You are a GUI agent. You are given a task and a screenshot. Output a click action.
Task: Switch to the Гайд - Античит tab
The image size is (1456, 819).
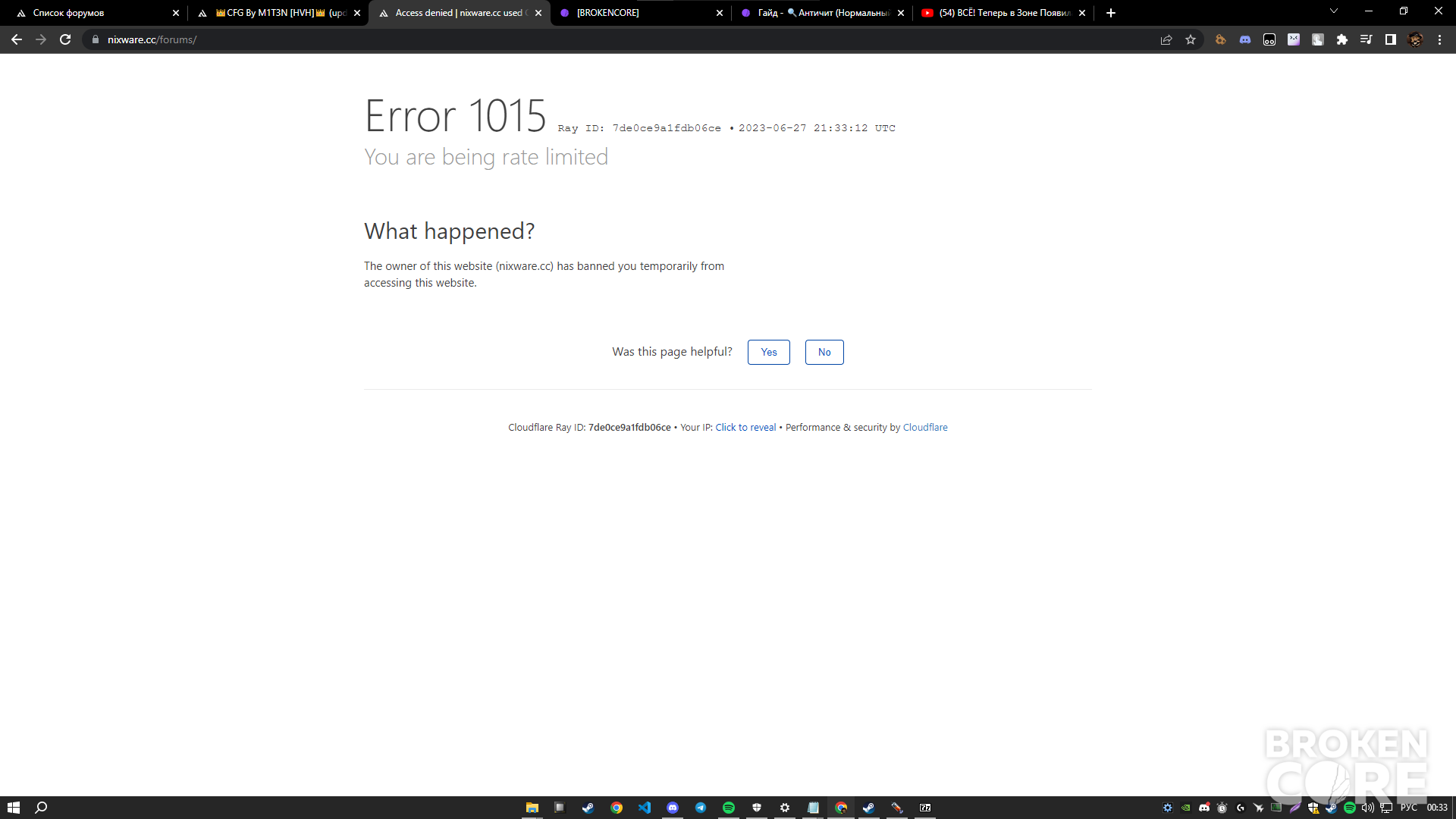pyautogui.click(x=822, y=13)
